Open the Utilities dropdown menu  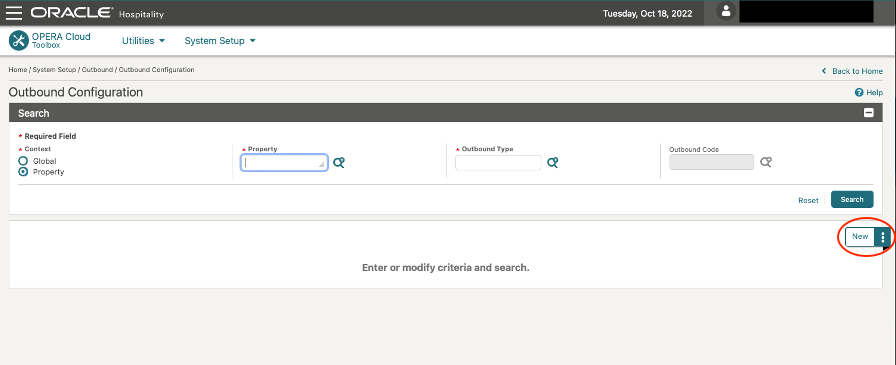[x=143, y=41]
